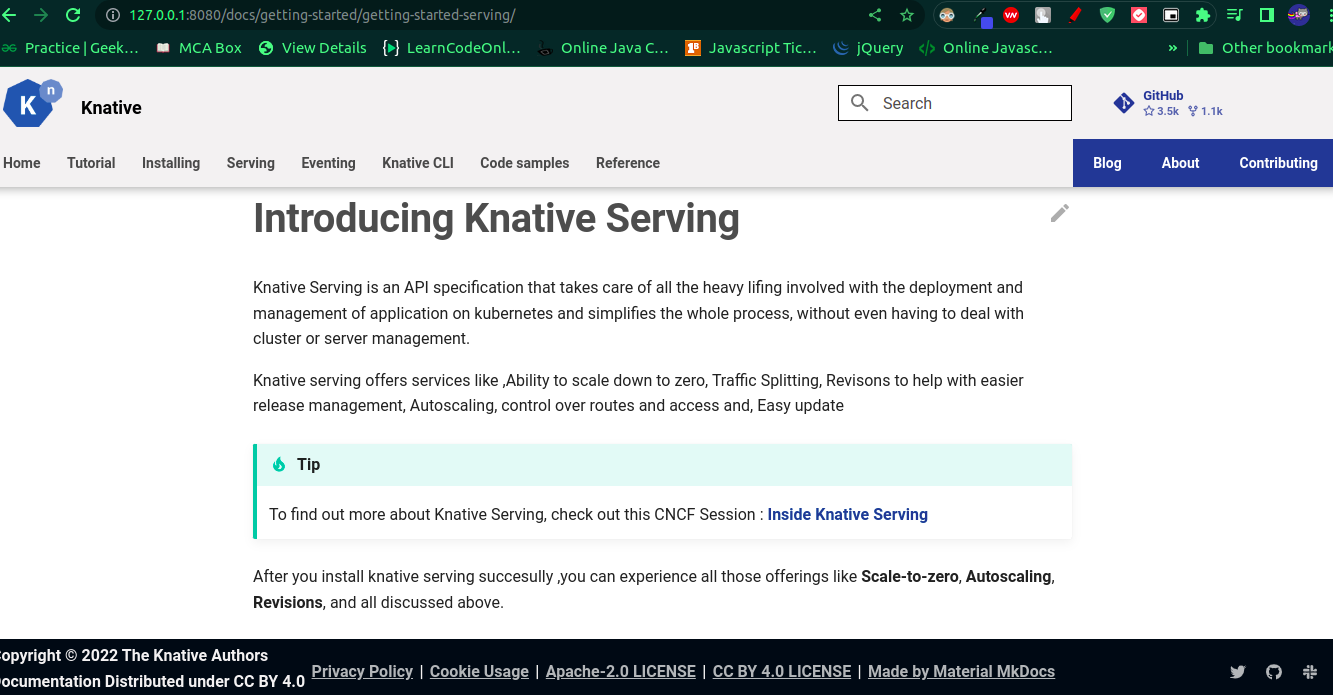This screenshot has height=695, width=1333.
Task: Open the Twitter icon in footer
Action: 1238,672
